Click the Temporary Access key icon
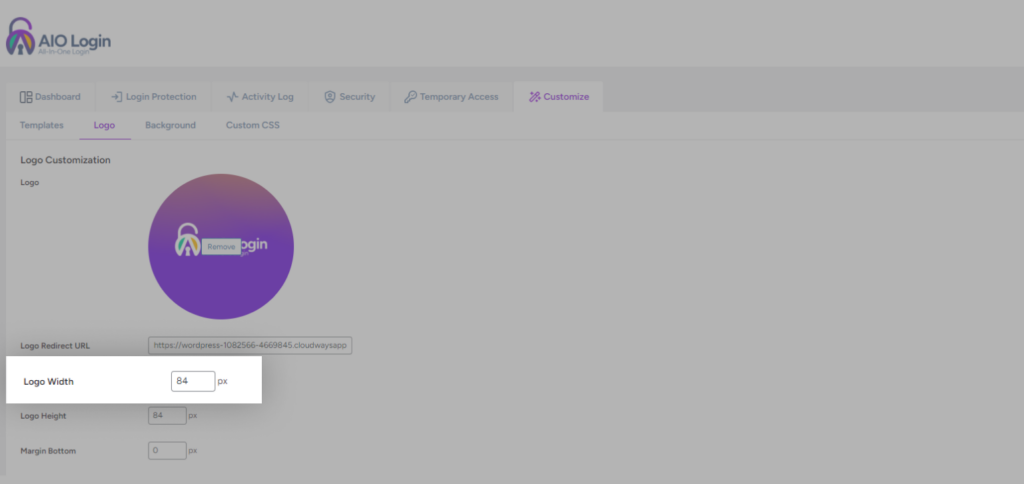 (x=410, y=97)
